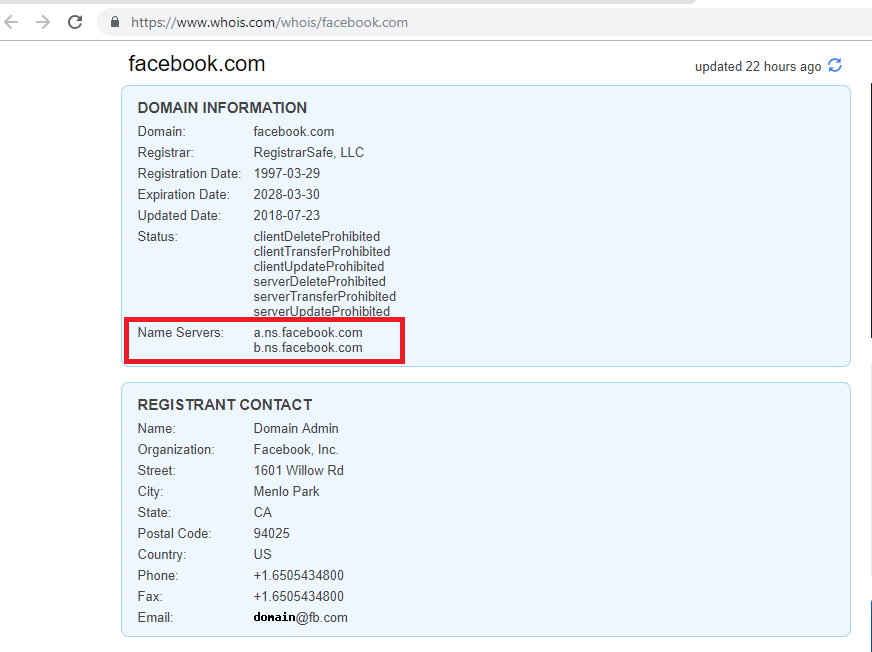Screen dimensions: 872x652
Task: Click status serverDeleteProhibited
Action: pyautogui.click(x=320, y=281)
